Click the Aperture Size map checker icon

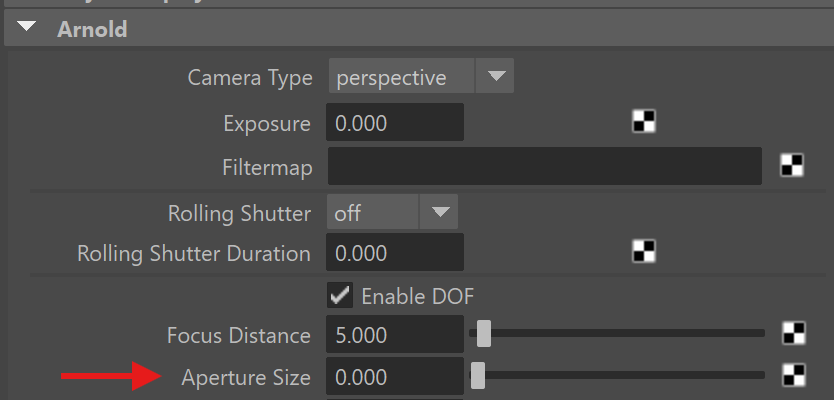793,375
